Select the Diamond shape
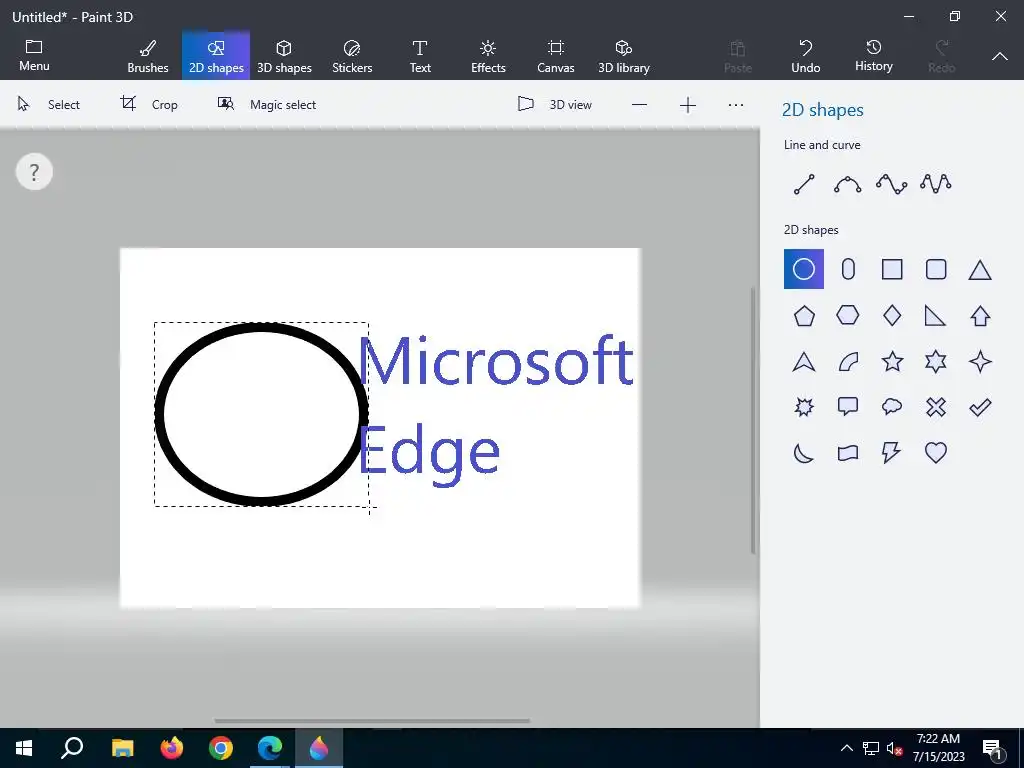This screenshot has height=768, width=1024. pos(892,315)
